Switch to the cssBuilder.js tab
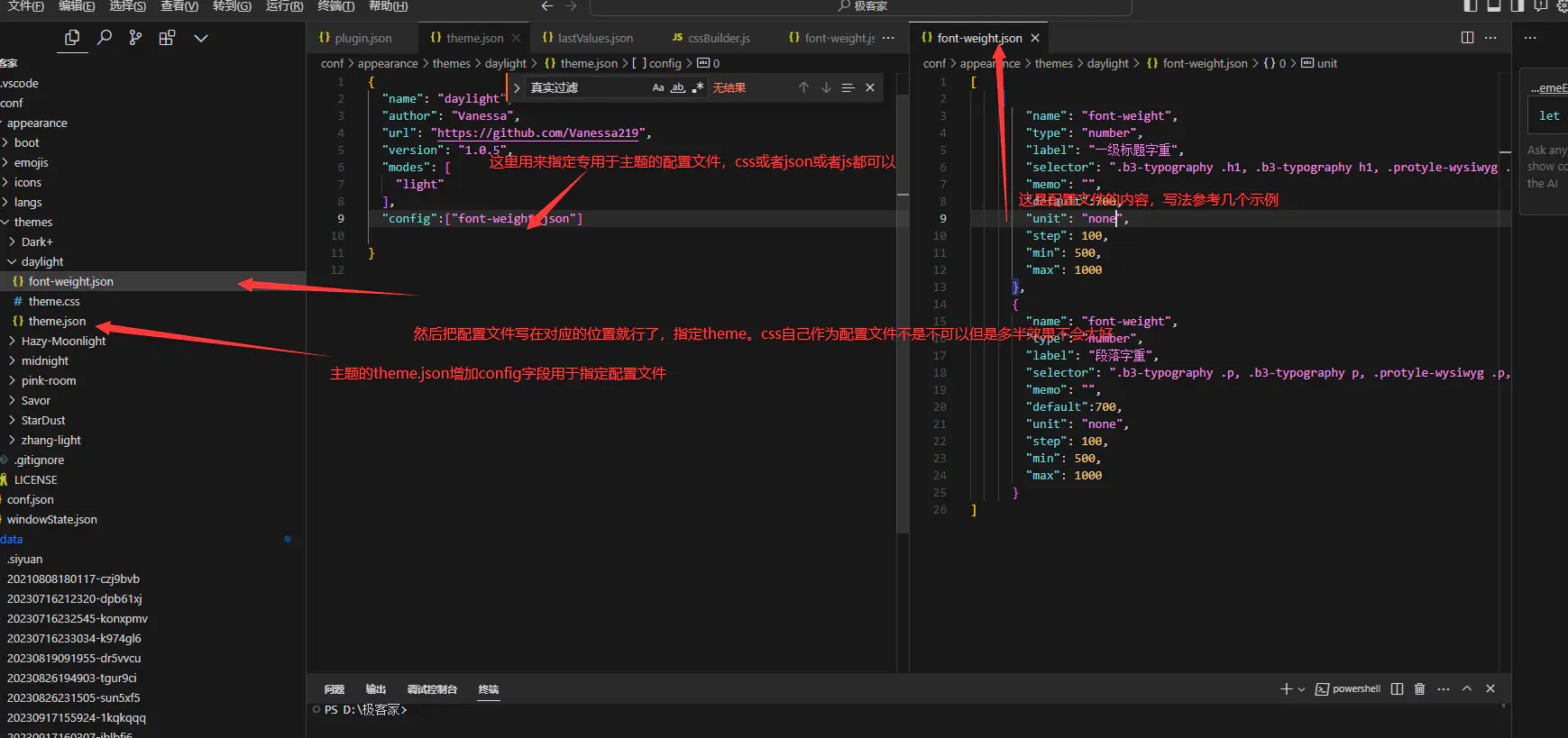 click(x=718, y=38)
